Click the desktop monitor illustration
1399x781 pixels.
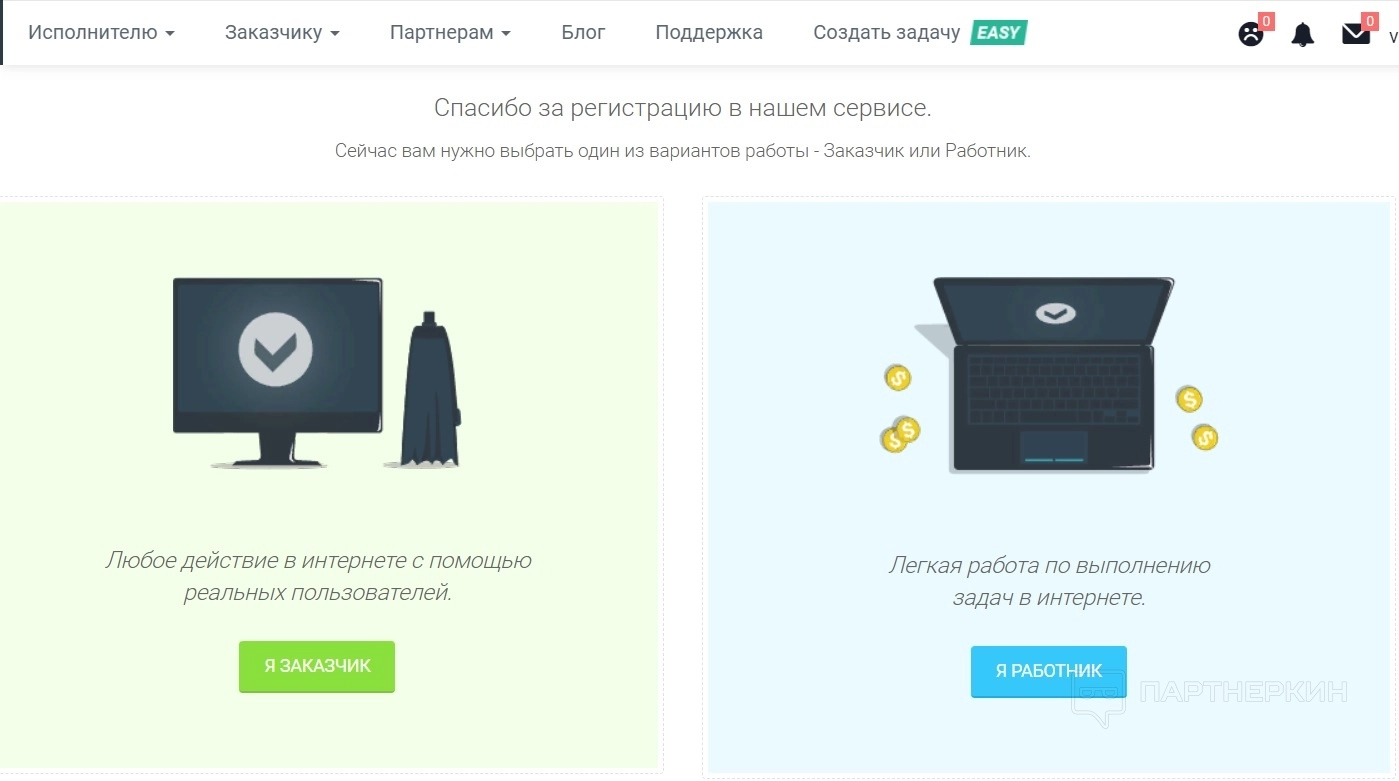277,372
